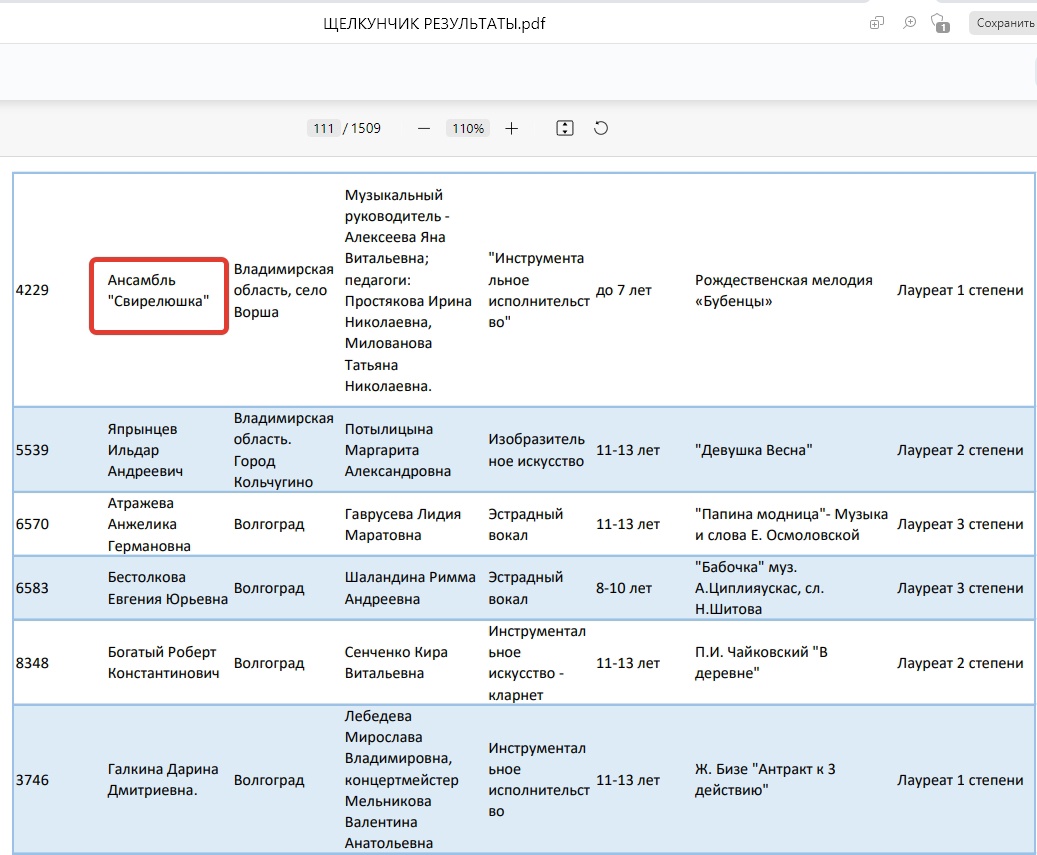Select Богатый Роберт Константинович cell
This screenshot has height=855, width=1037.
pyautogui.click(x=163, y=663)
